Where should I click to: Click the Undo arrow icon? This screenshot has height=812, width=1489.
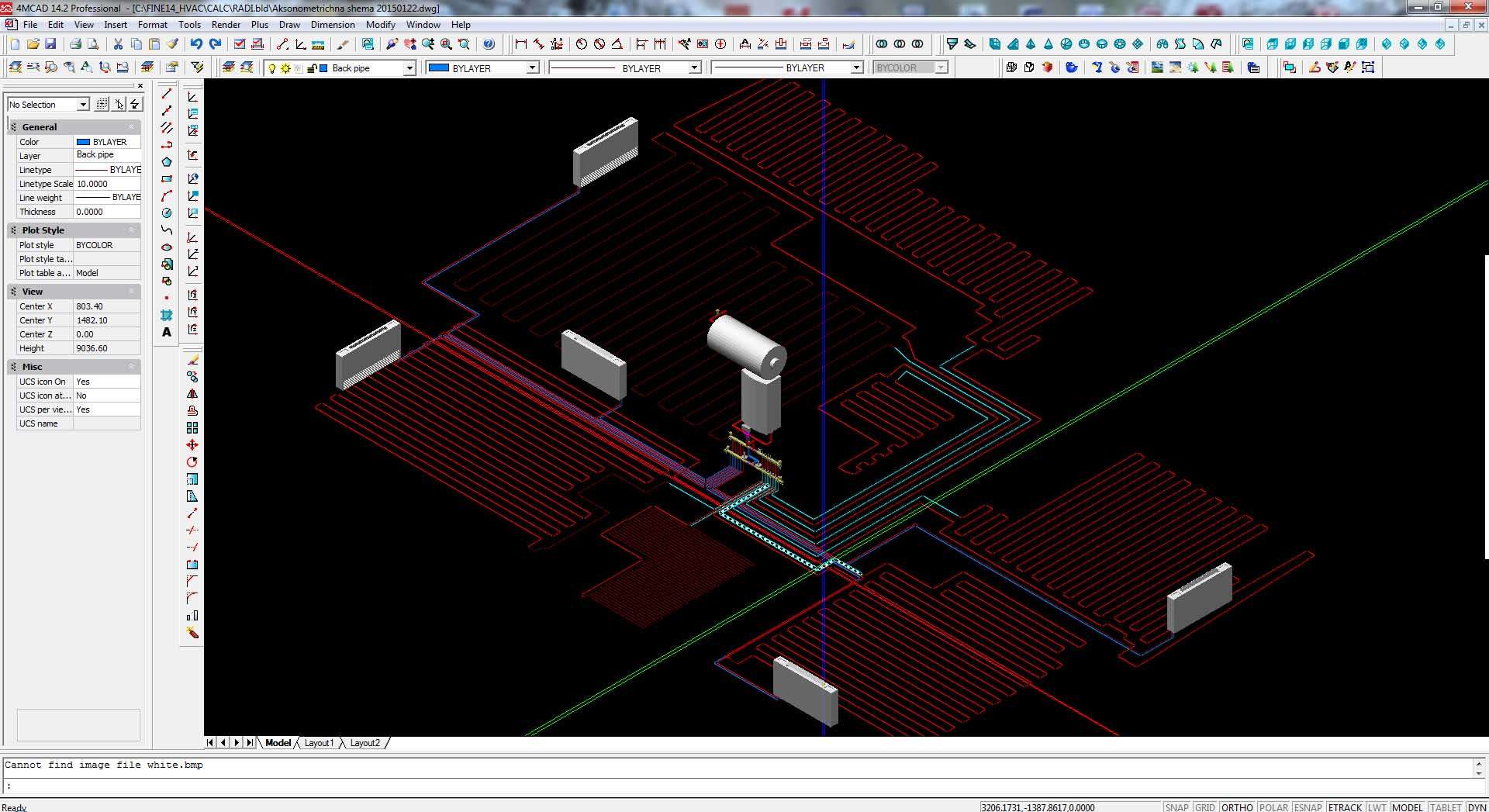coord(196,44)
